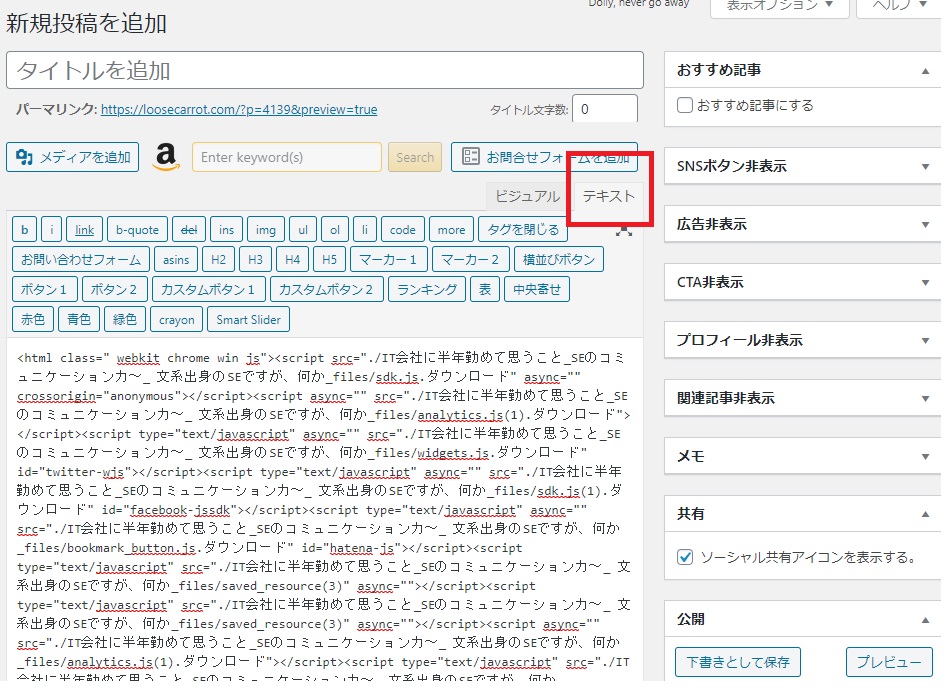Click the タイトル文字数 count field

pyautogui.click(x=604, y=109)
